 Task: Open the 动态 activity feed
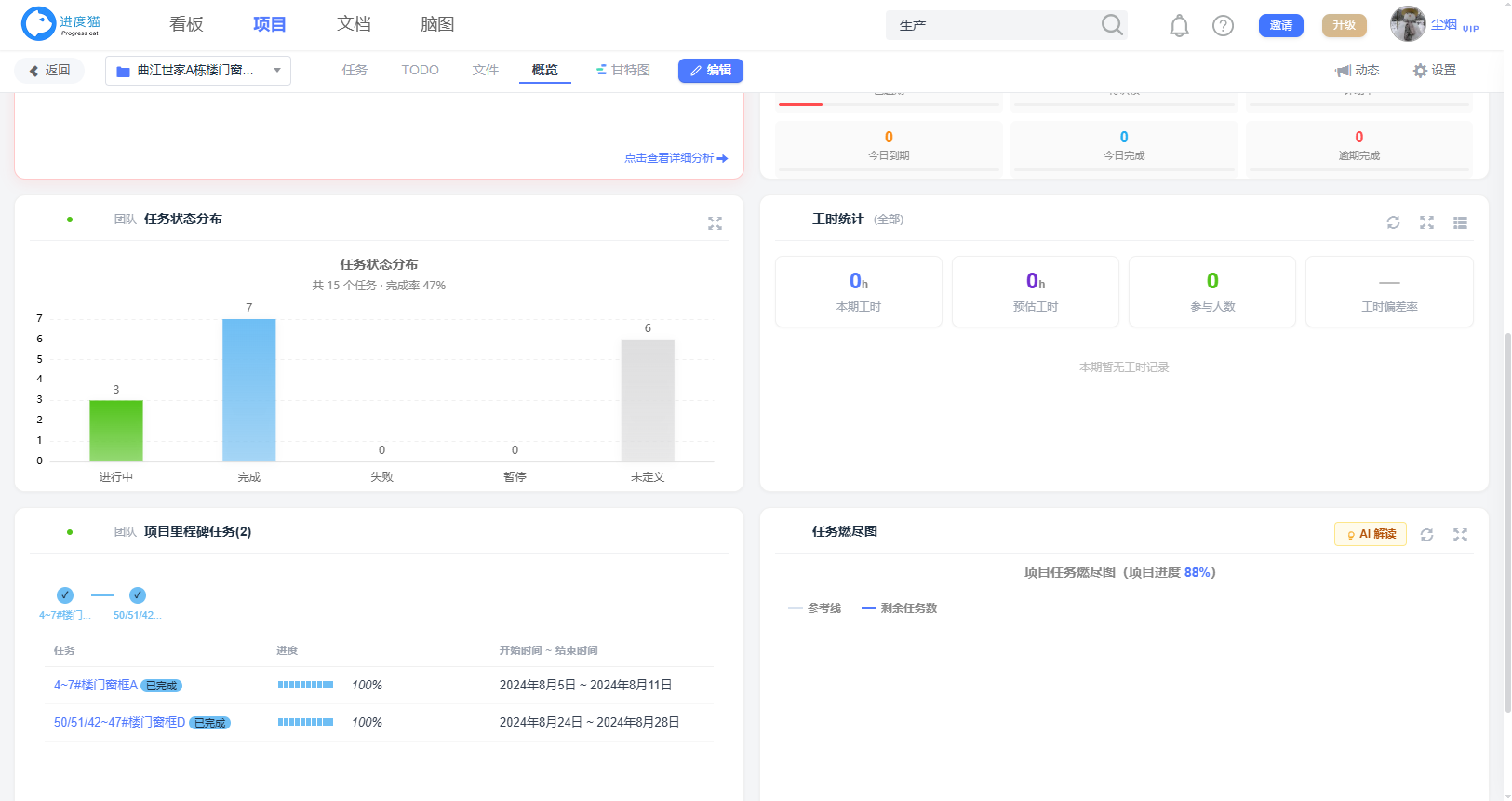(1357, 71)
